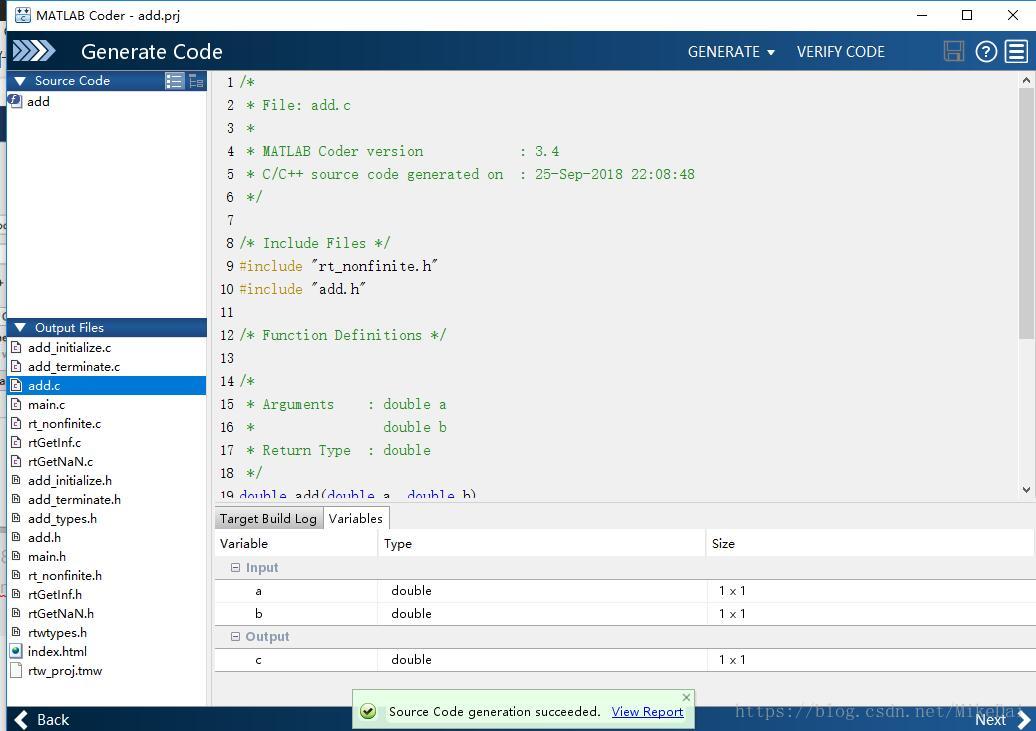The width and height of the screenshot is (1036, 731).
Task: Collapse the Output Files panel
Action: (x=20, y=327)
